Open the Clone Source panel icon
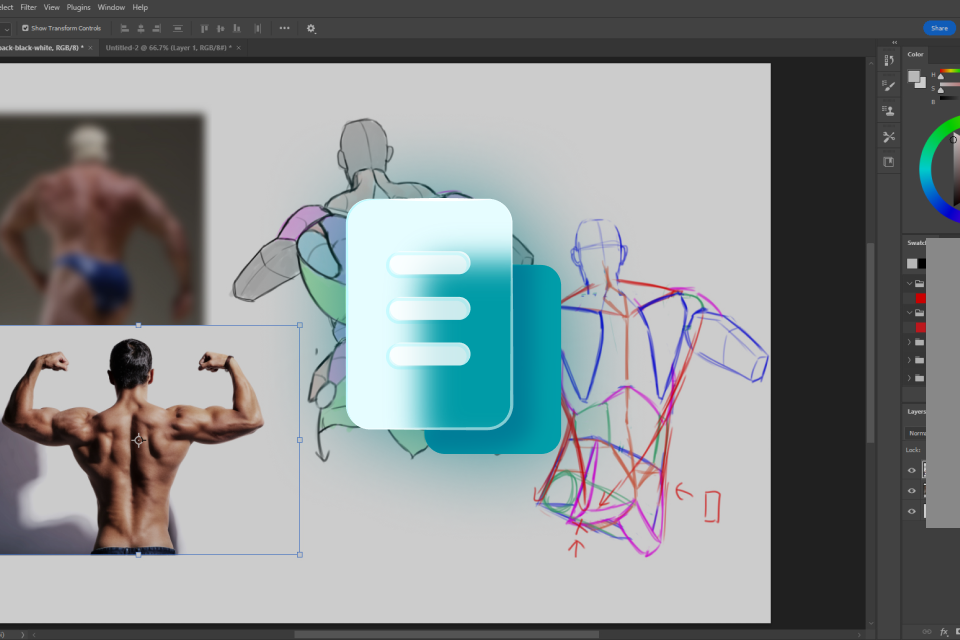 (x=889, y=111)
